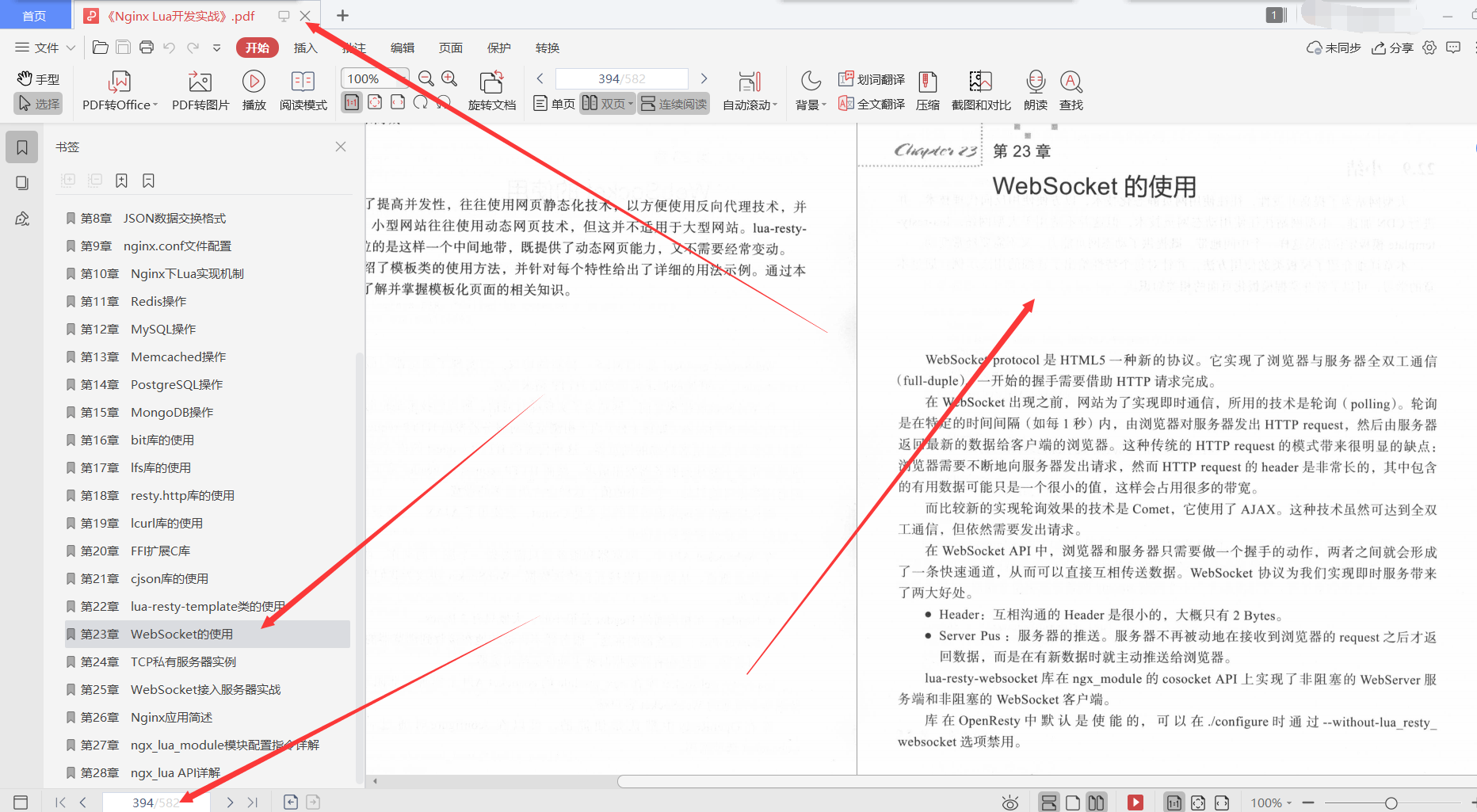Screen dimensions: 1477x812
Task: Start the 播放 slideshow playback tool
Action: [254, 90]
